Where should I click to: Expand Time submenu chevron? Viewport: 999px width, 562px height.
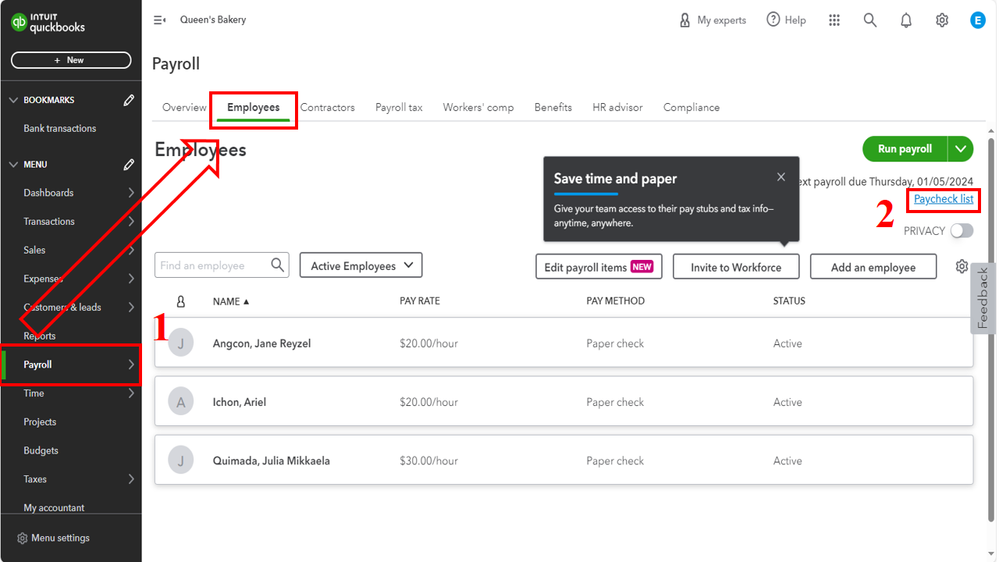131,393
